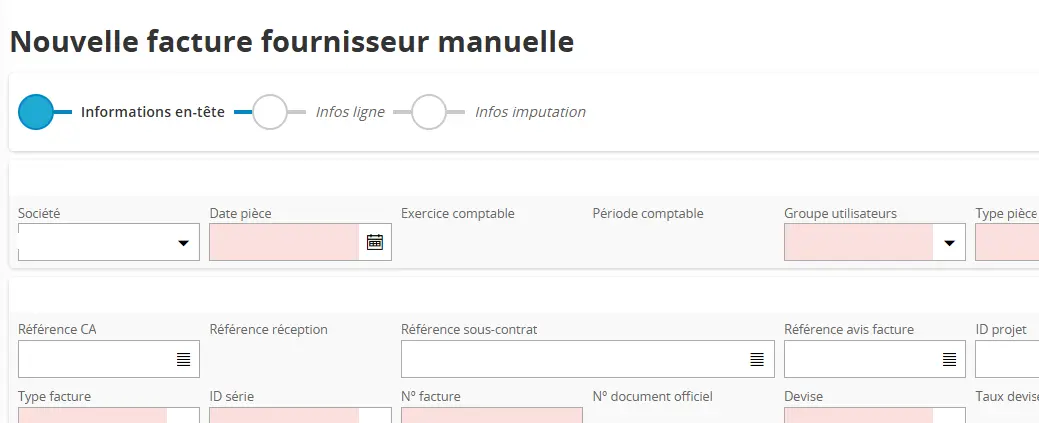Go to the Informations en-tête step
The image size is (1039, 423).
(36, 112)
